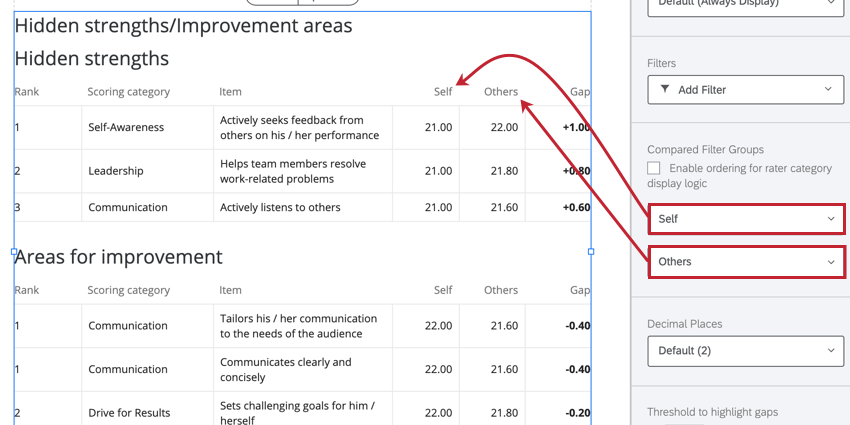The width and height of the screenshot is (850, 425).
Task: Click the Hidden strengths/Improvement areas title
Action: point(183,26)
